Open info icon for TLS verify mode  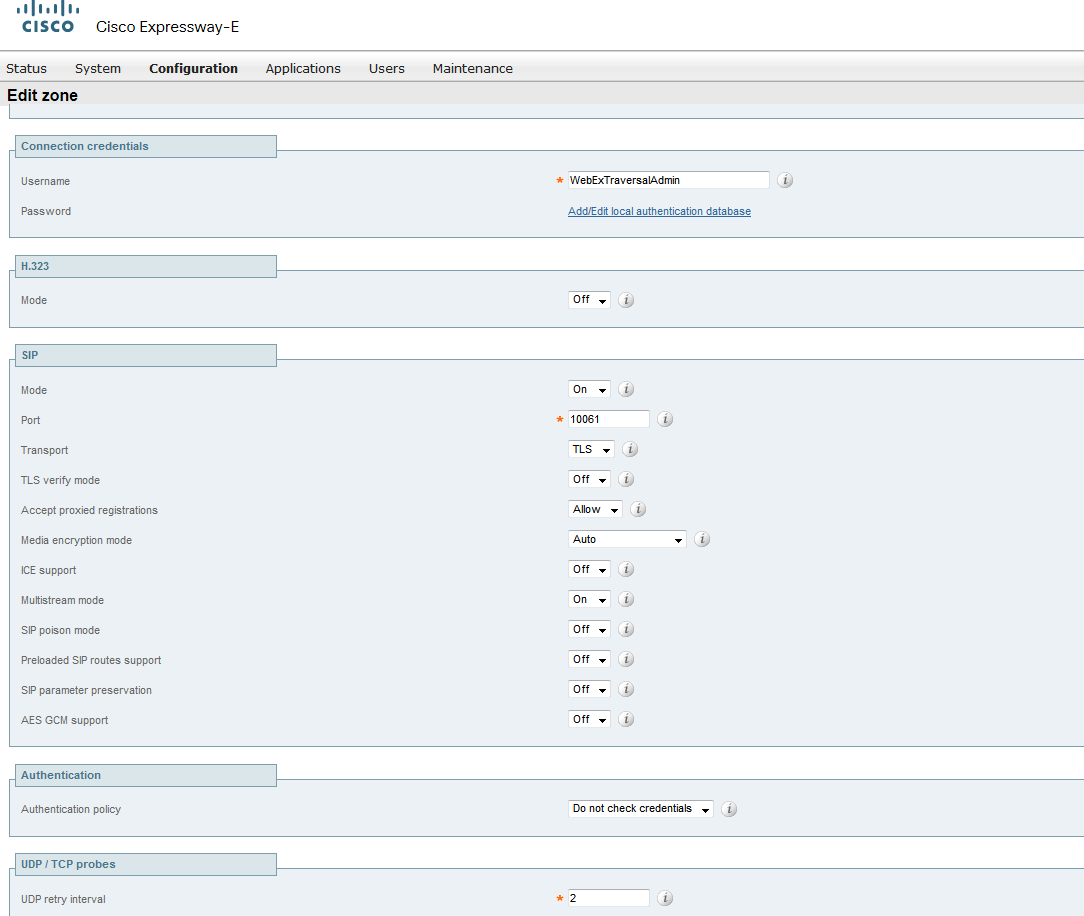(x=626, y=479)
